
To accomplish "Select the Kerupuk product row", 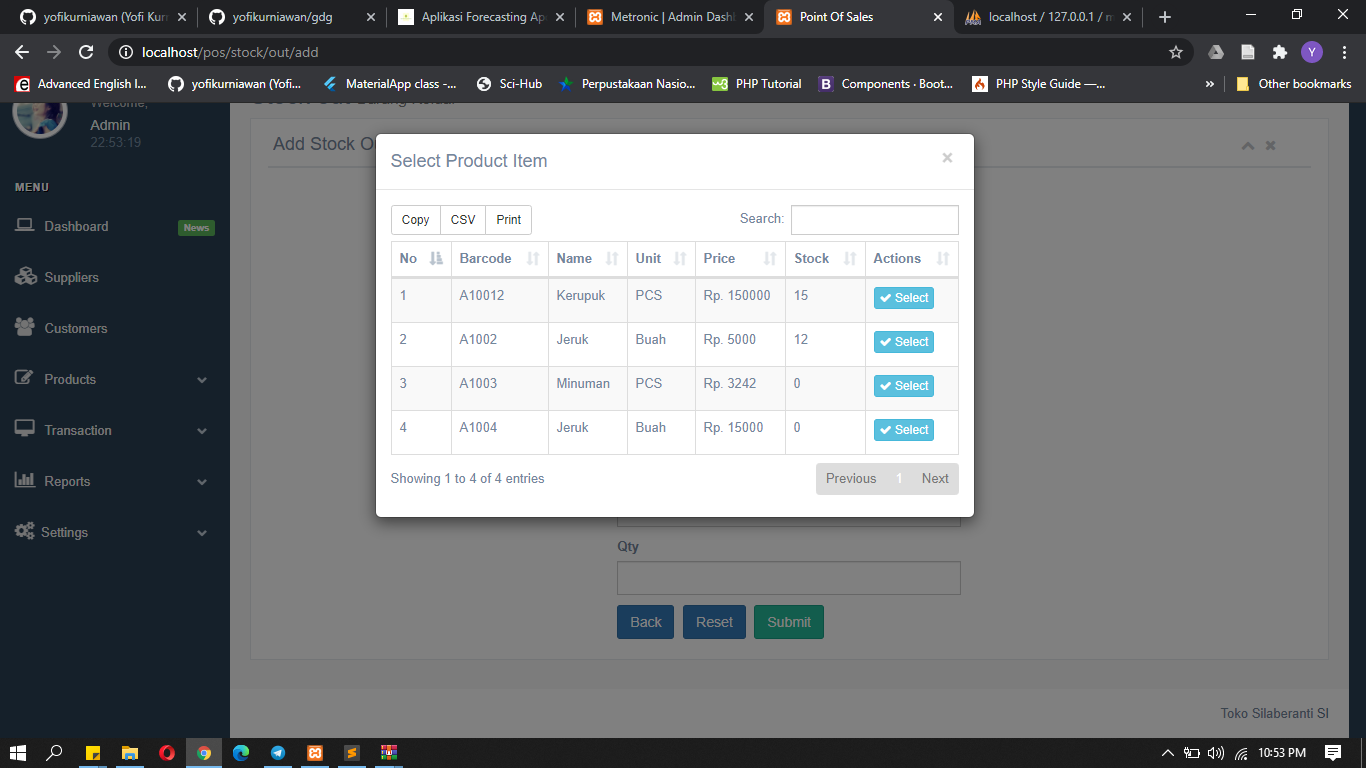I will [x=903, y=297].
